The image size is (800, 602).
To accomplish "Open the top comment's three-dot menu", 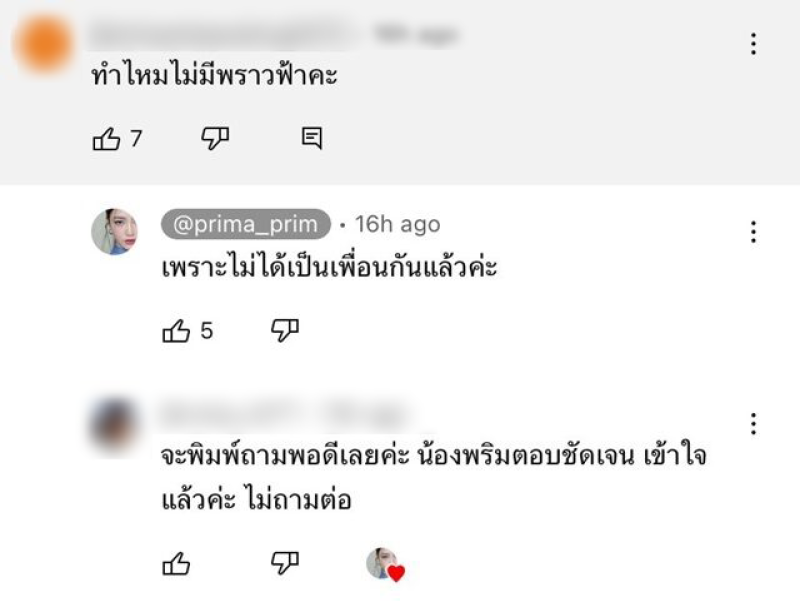I will pos(753,44).
